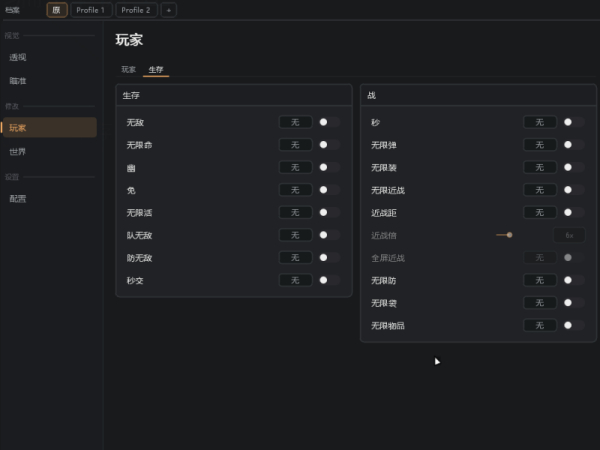Toggle the 队无敌 switch

[x=329, y=235]
